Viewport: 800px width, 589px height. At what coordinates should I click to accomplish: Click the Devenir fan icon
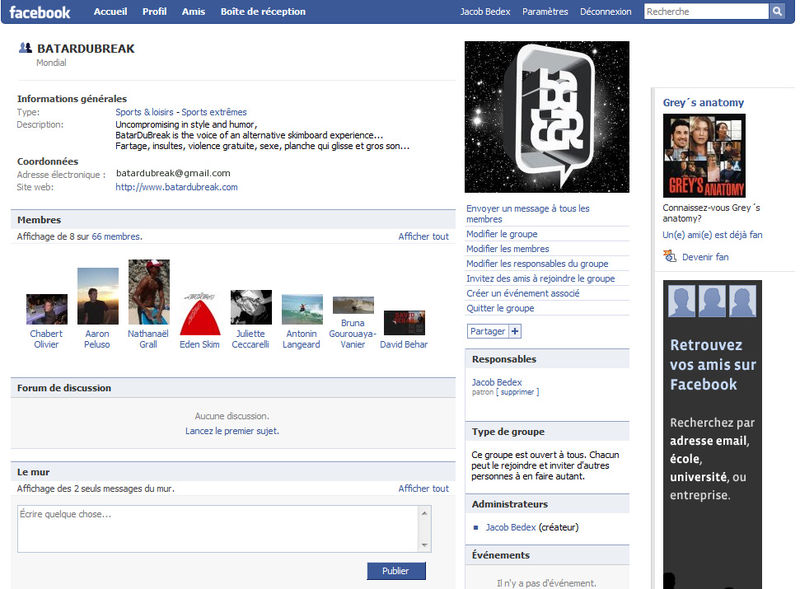click(x=669, y=256)
